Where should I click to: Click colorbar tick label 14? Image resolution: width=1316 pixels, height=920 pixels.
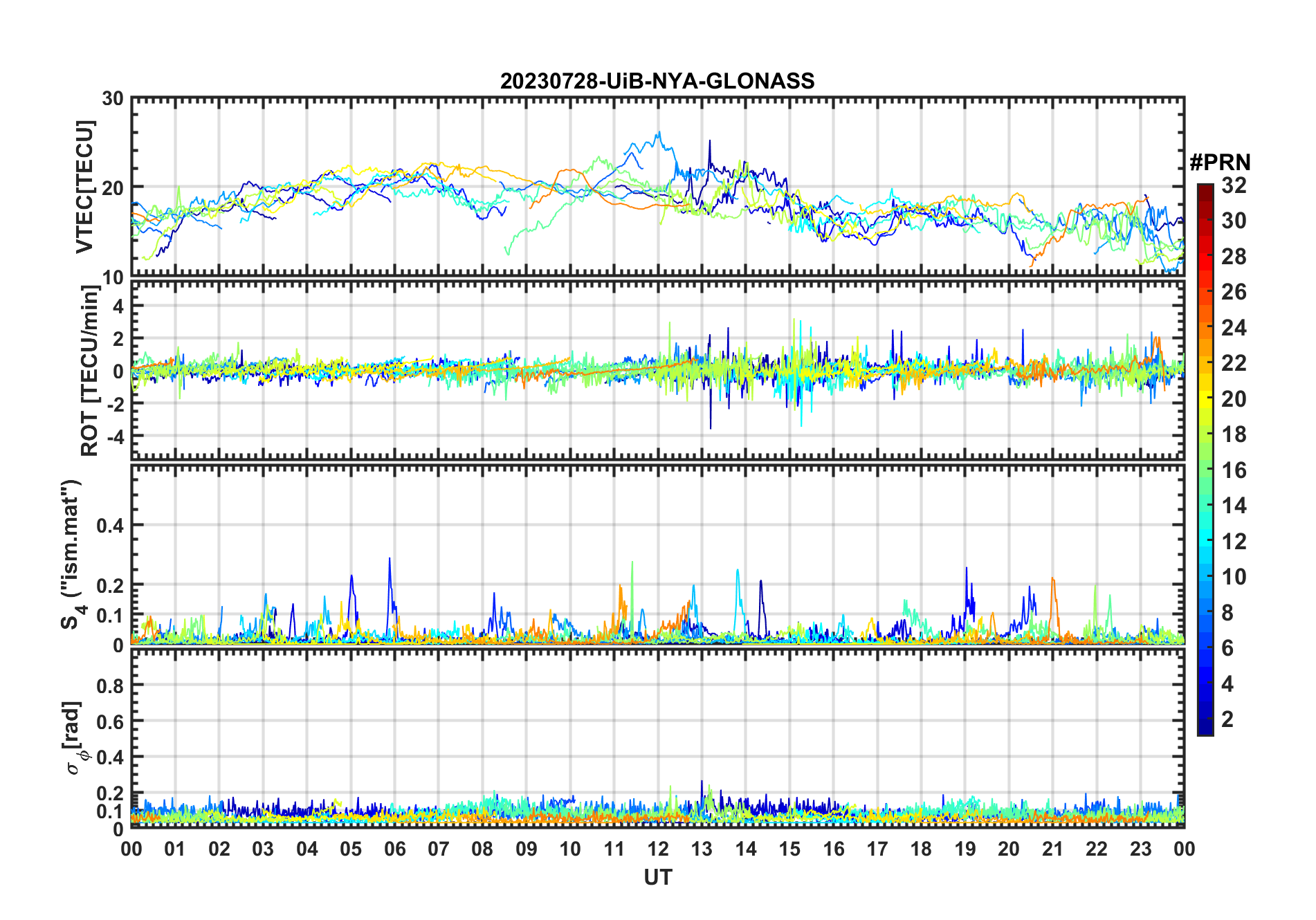tap(1234, 506)
